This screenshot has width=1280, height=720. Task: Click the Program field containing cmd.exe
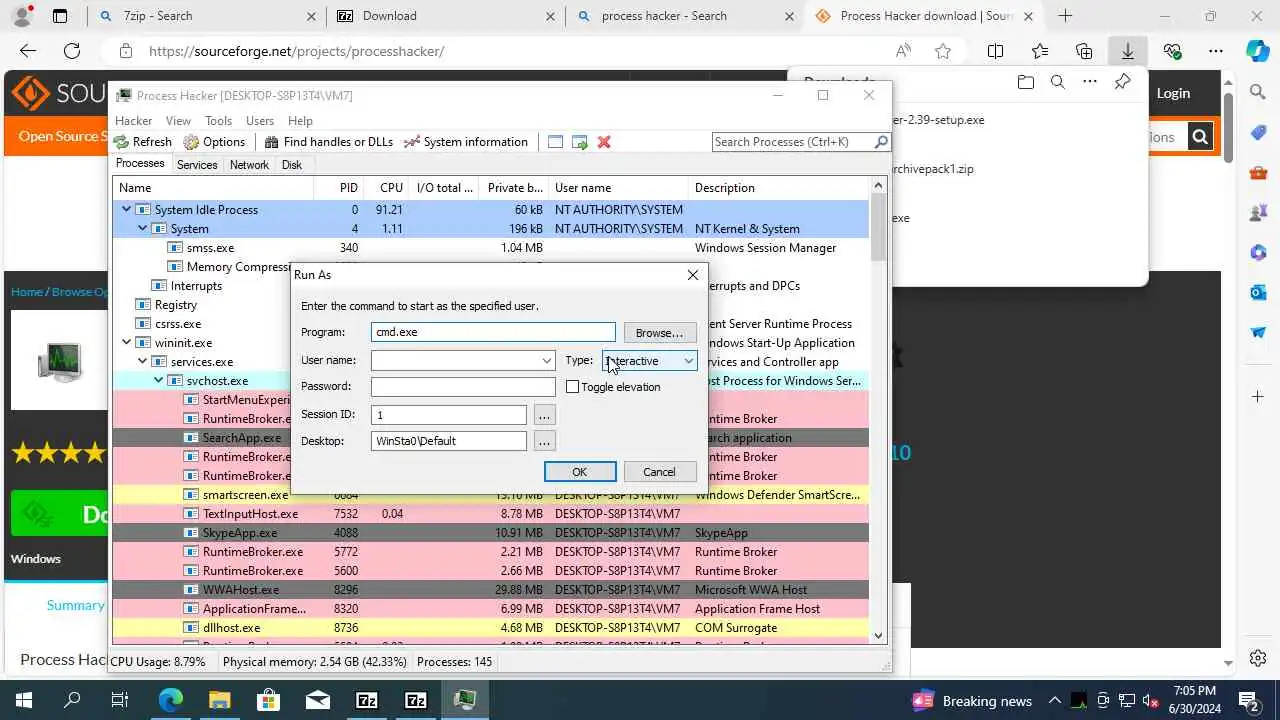493,332
